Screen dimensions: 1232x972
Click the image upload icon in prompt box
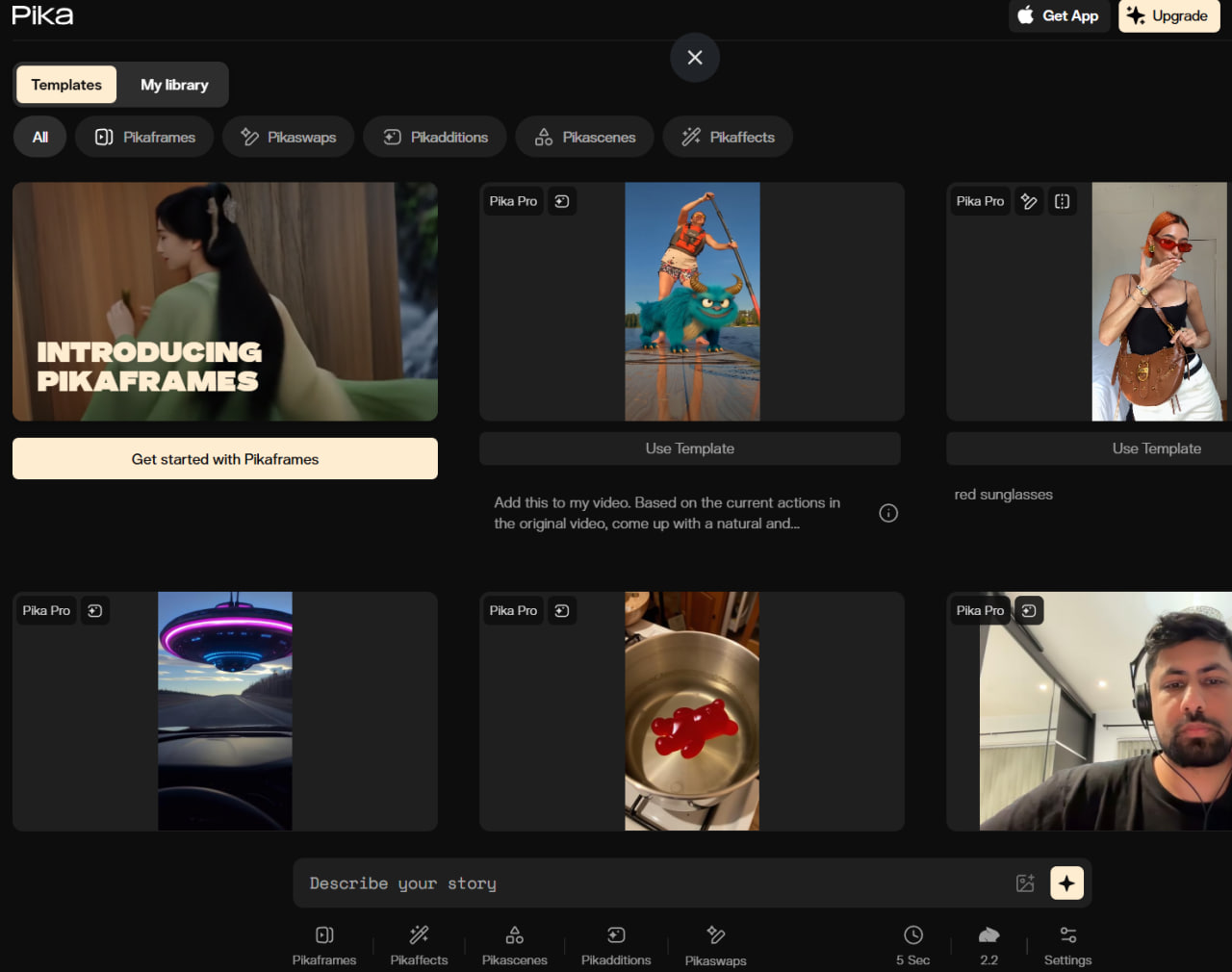coord(1025,883)
